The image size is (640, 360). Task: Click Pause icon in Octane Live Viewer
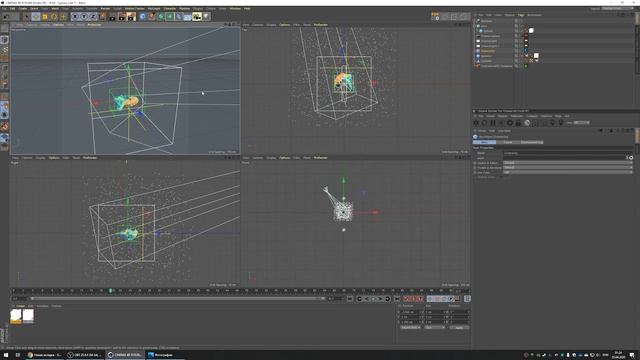pos(493,122)
